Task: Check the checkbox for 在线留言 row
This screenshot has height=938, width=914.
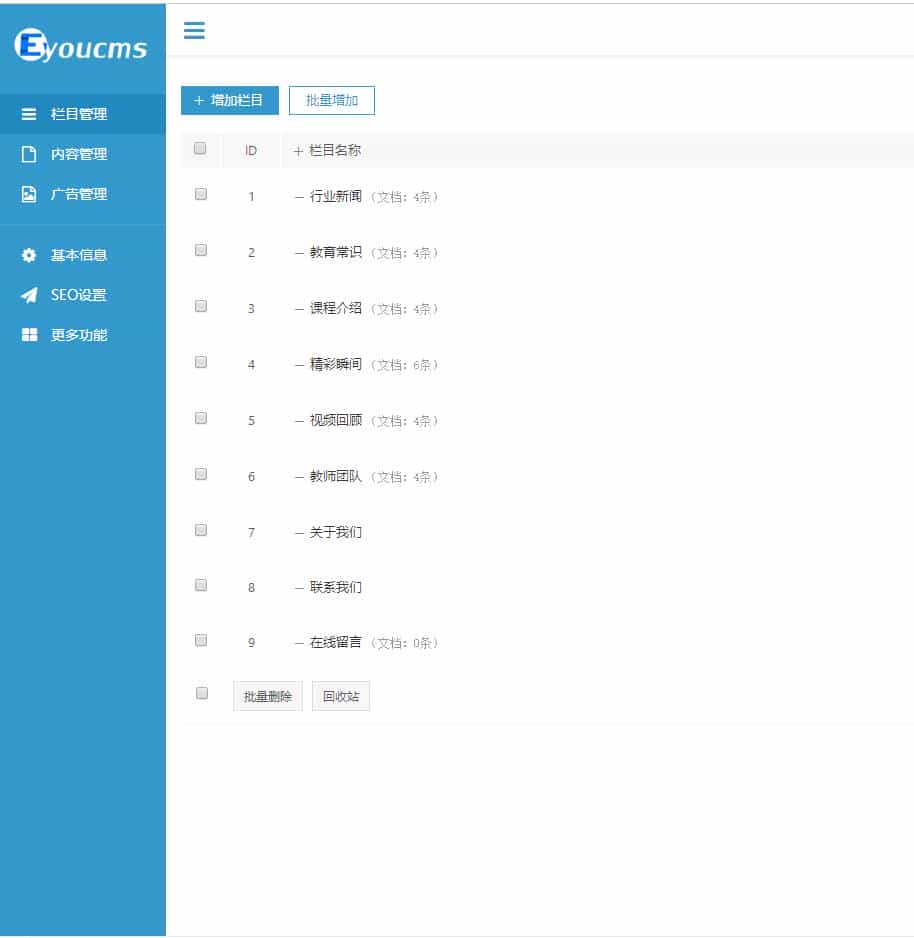Action: click(x=200, y=640)
